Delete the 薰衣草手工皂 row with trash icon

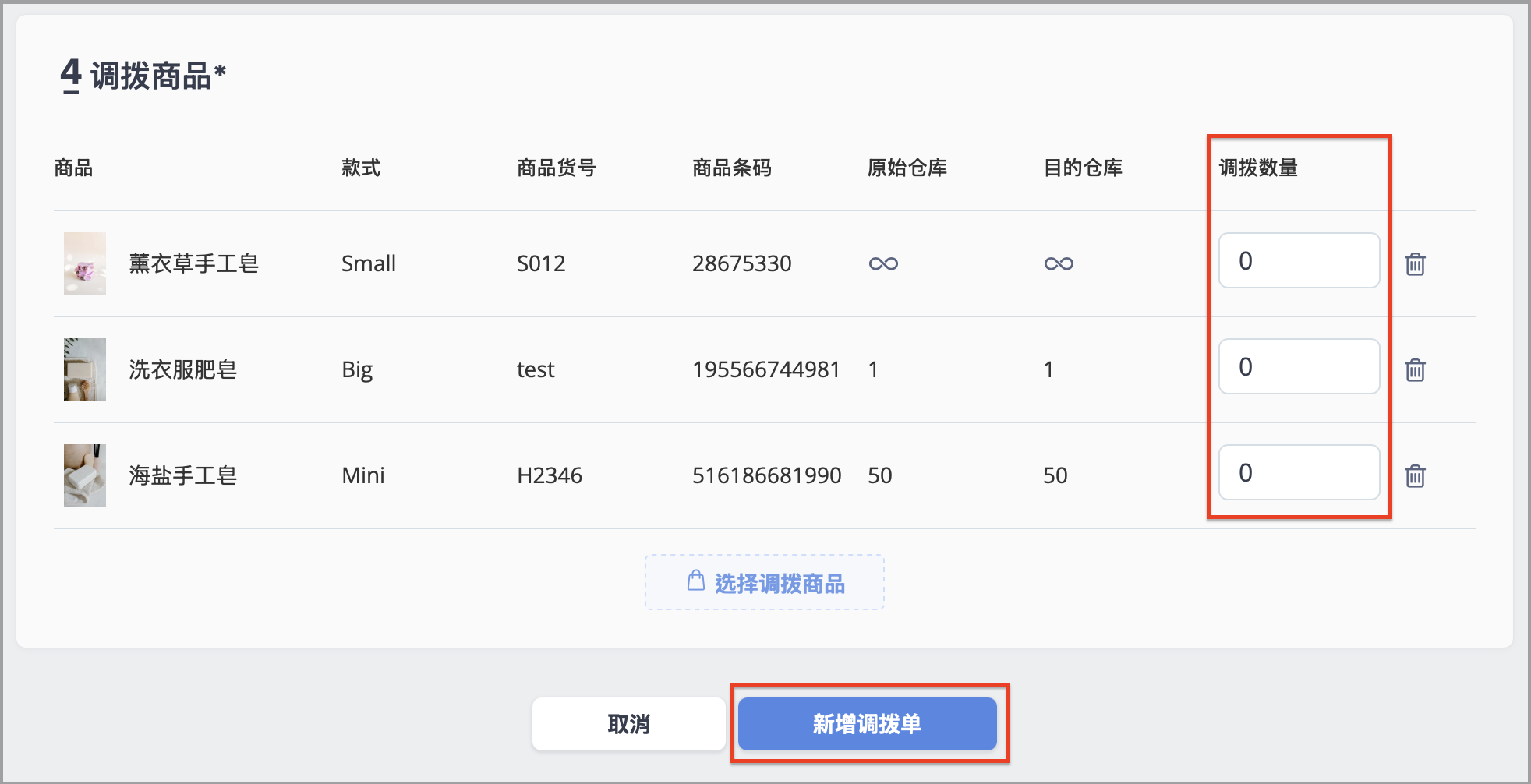[x=1415, y=264]
